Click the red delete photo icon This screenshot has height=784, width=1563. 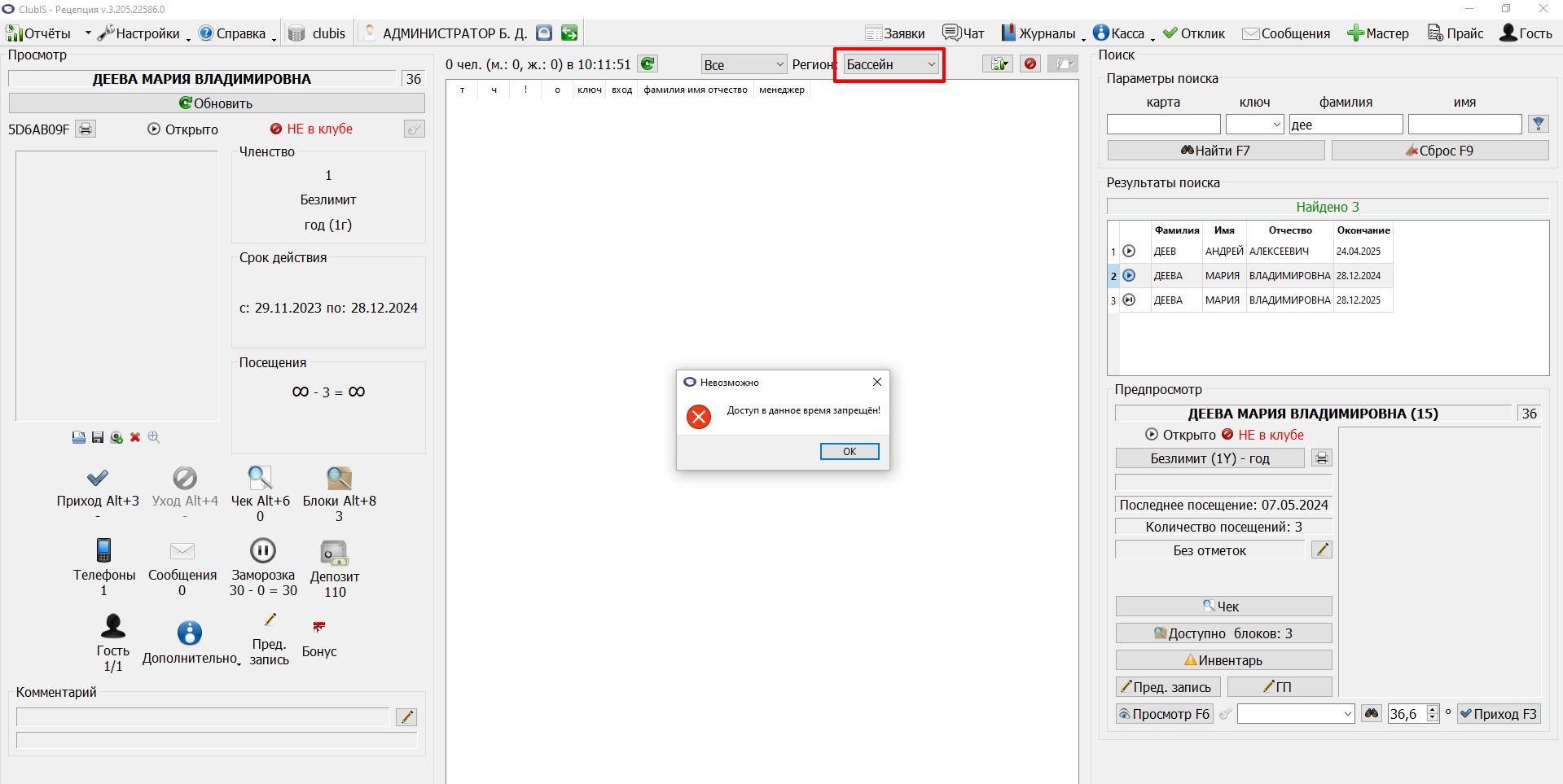(135, 438)
